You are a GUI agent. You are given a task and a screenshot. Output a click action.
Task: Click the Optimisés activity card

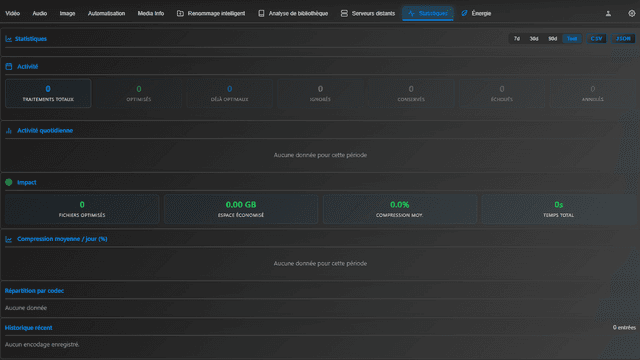[x=139, y=93]
